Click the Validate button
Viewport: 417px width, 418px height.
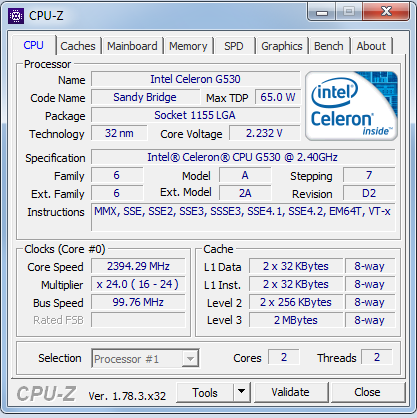click(x=291, y=392)
